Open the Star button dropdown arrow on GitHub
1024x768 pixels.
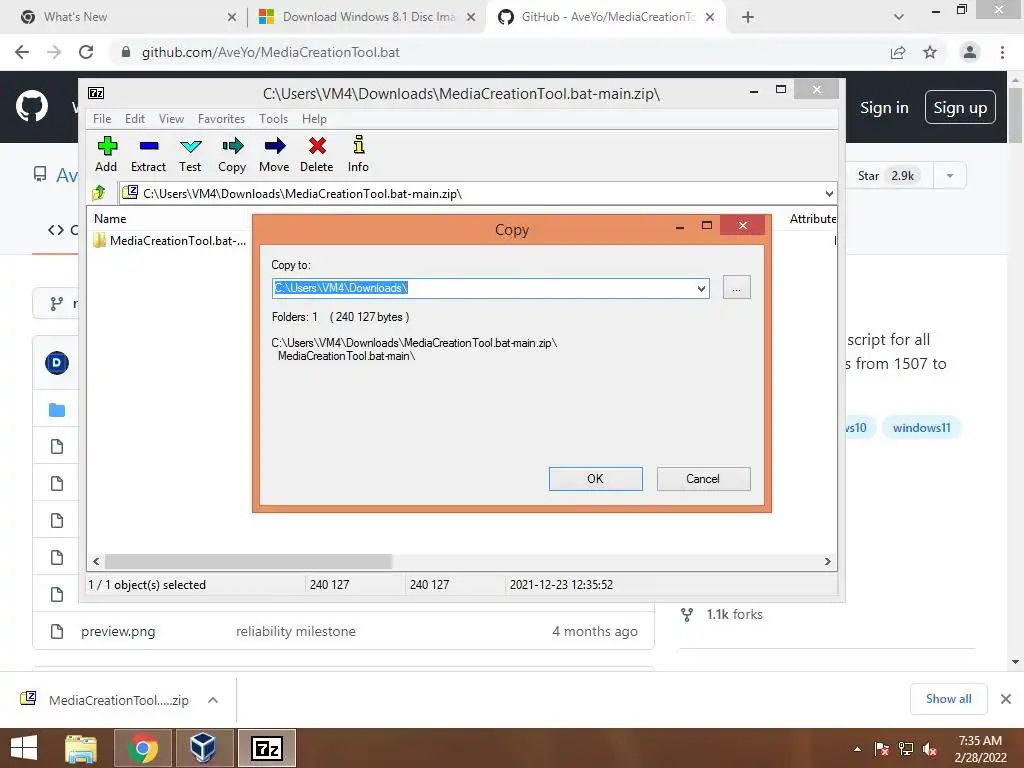pyautogui.click(x=950, y=176)
